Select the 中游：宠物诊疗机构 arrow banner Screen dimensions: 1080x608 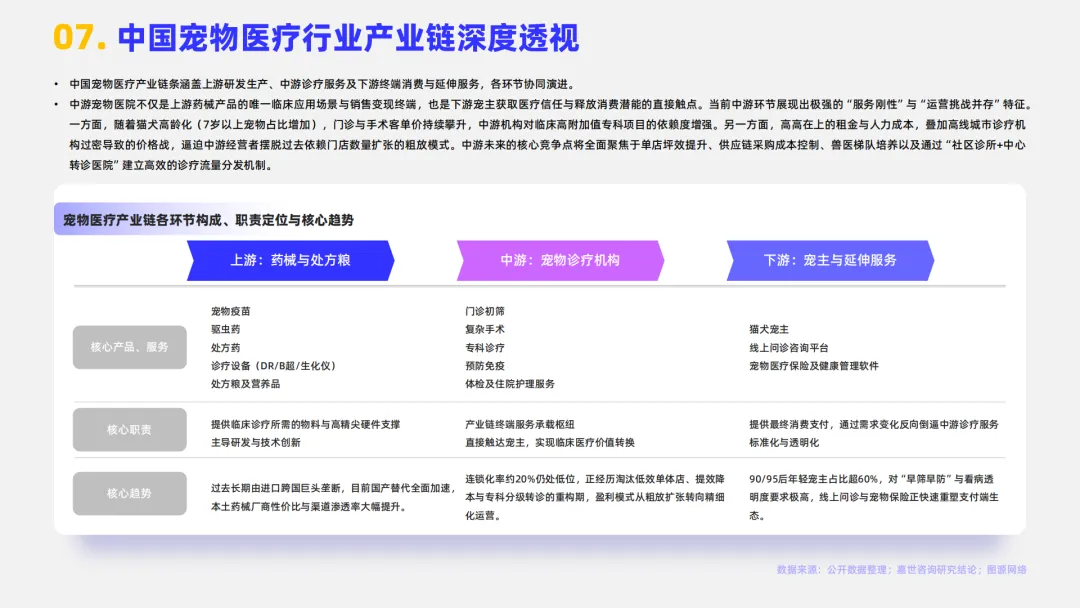pos(560,260)
